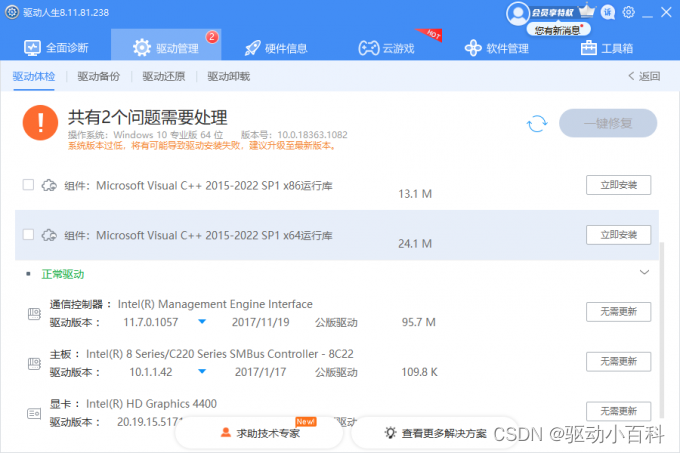The width and height of the screenshot is (680, 453).
Task: Click the VIP crown icon
Action: click(587, 10)
